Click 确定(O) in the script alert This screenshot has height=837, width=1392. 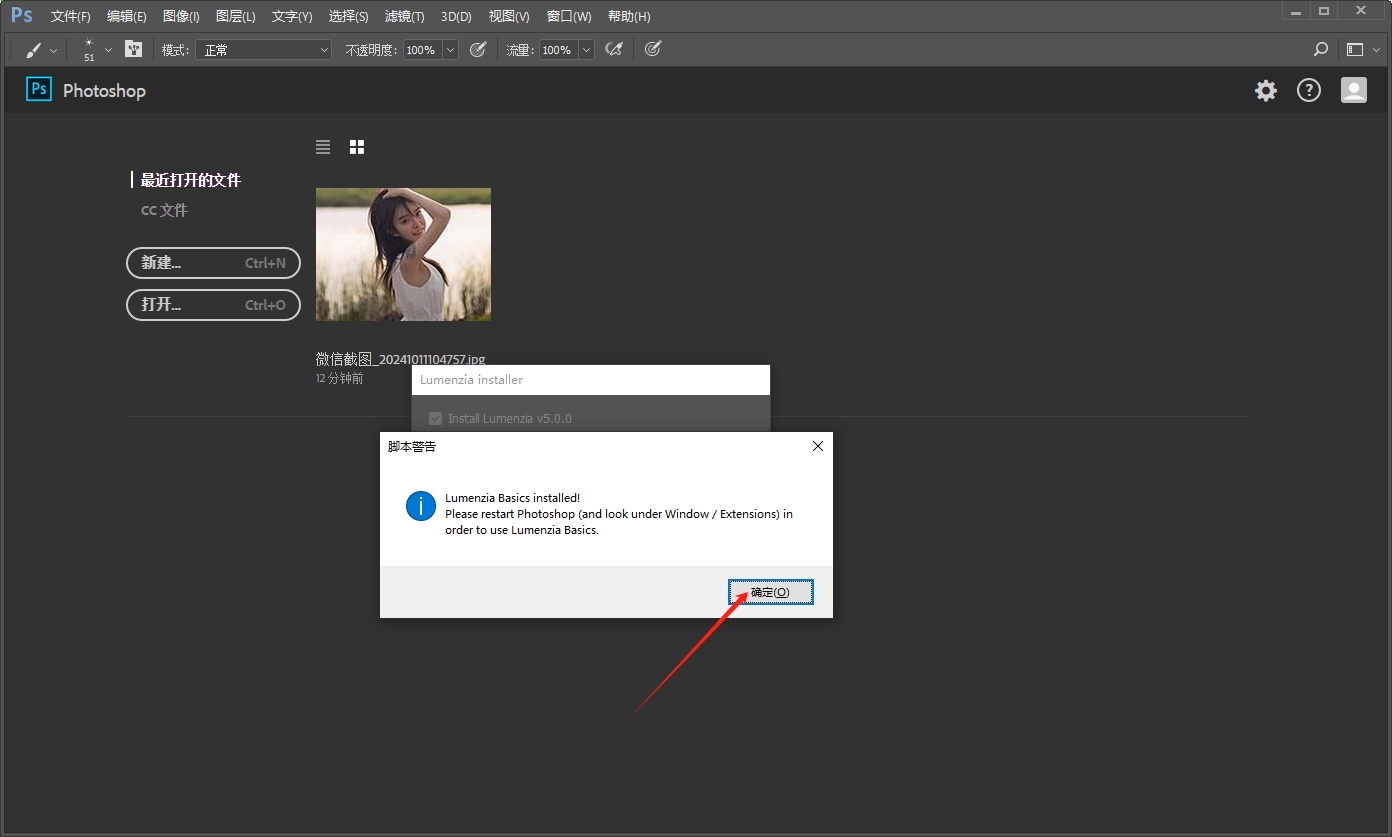tap(770, 592)
